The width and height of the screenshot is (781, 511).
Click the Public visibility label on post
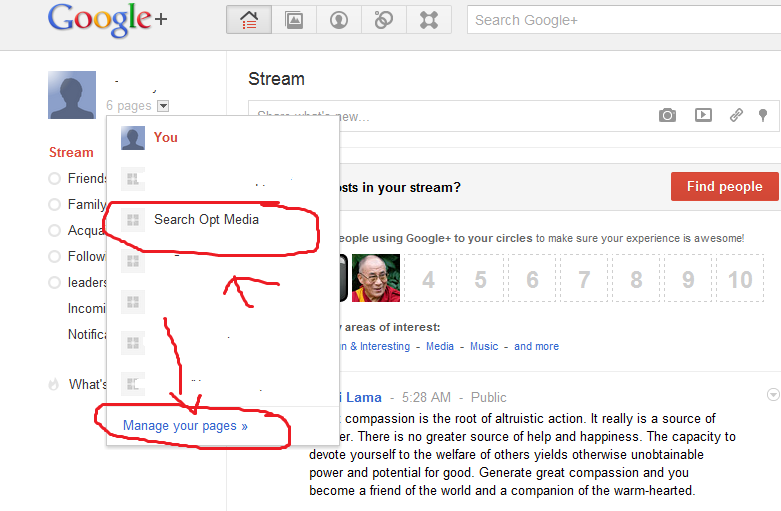(489, 397)
